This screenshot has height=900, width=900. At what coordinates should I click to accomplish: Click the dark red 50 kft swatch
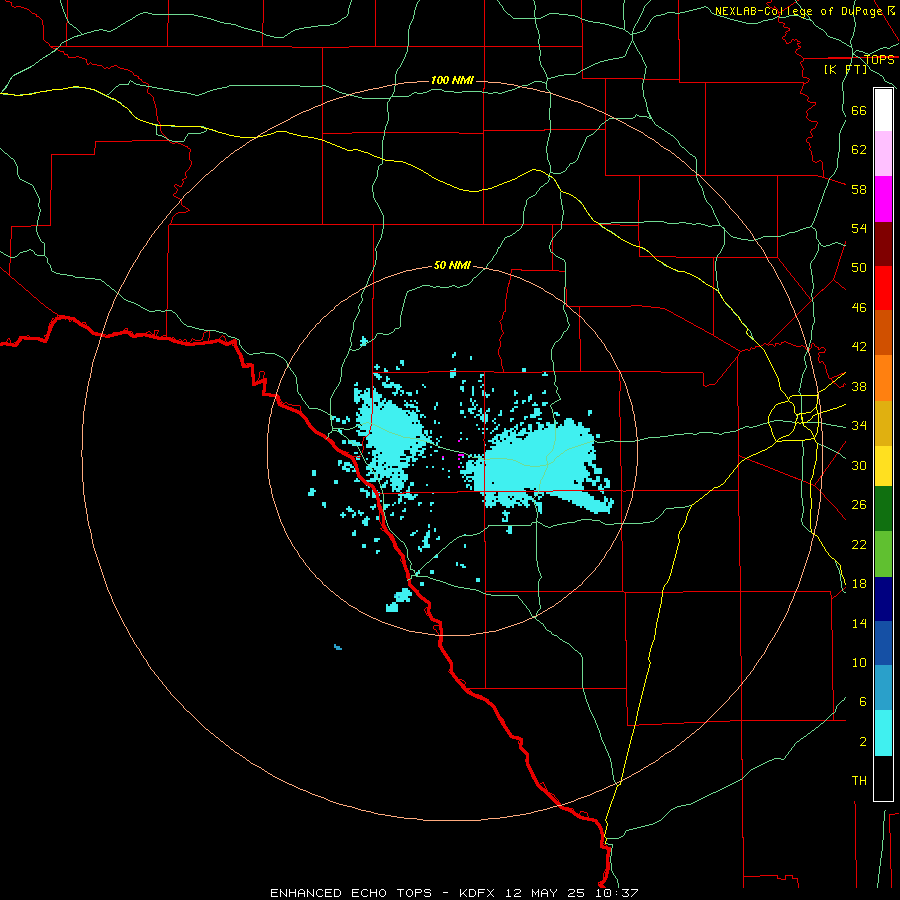coord(883,244)
